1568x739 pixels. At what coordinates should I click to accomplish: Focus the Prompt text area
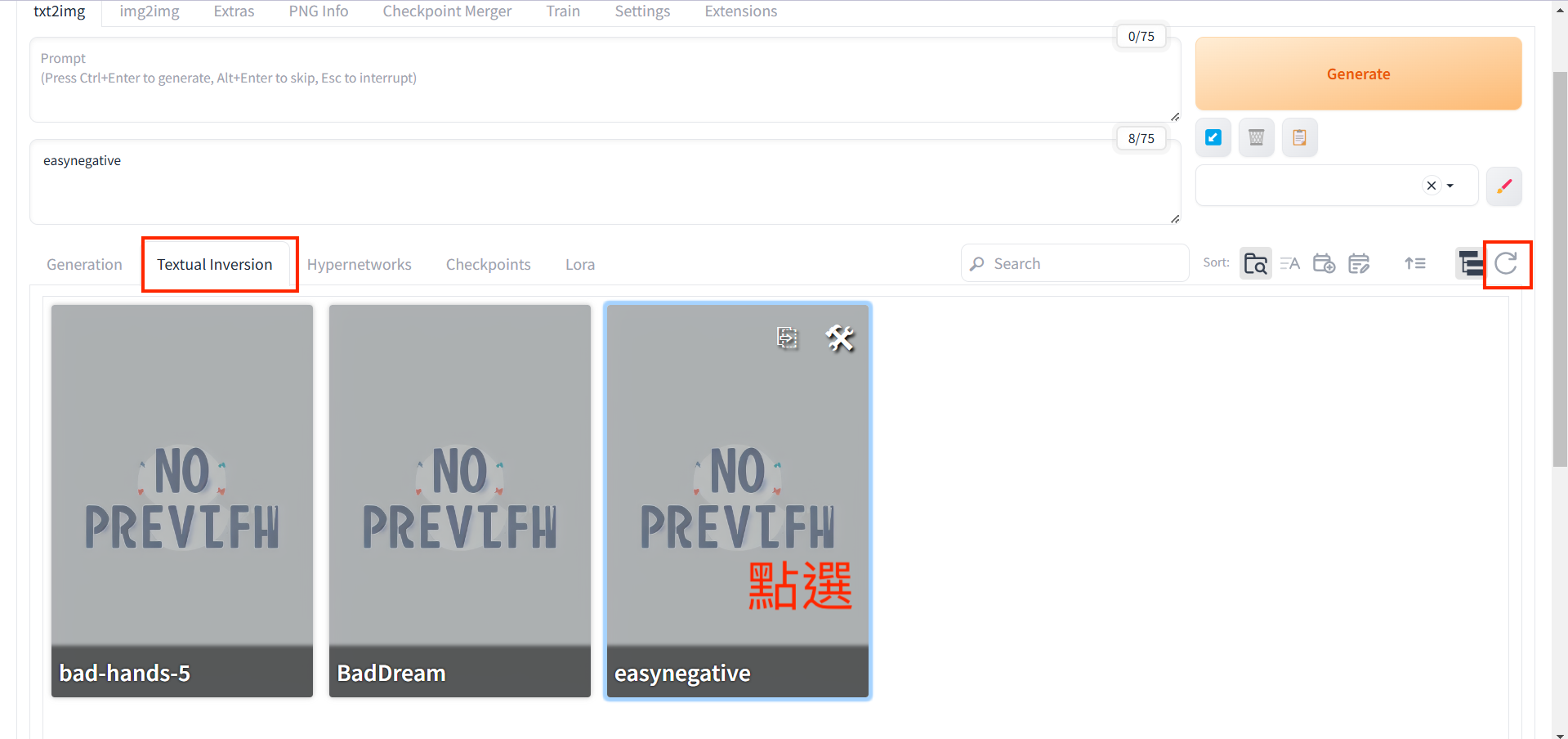(x=605, y=79)
